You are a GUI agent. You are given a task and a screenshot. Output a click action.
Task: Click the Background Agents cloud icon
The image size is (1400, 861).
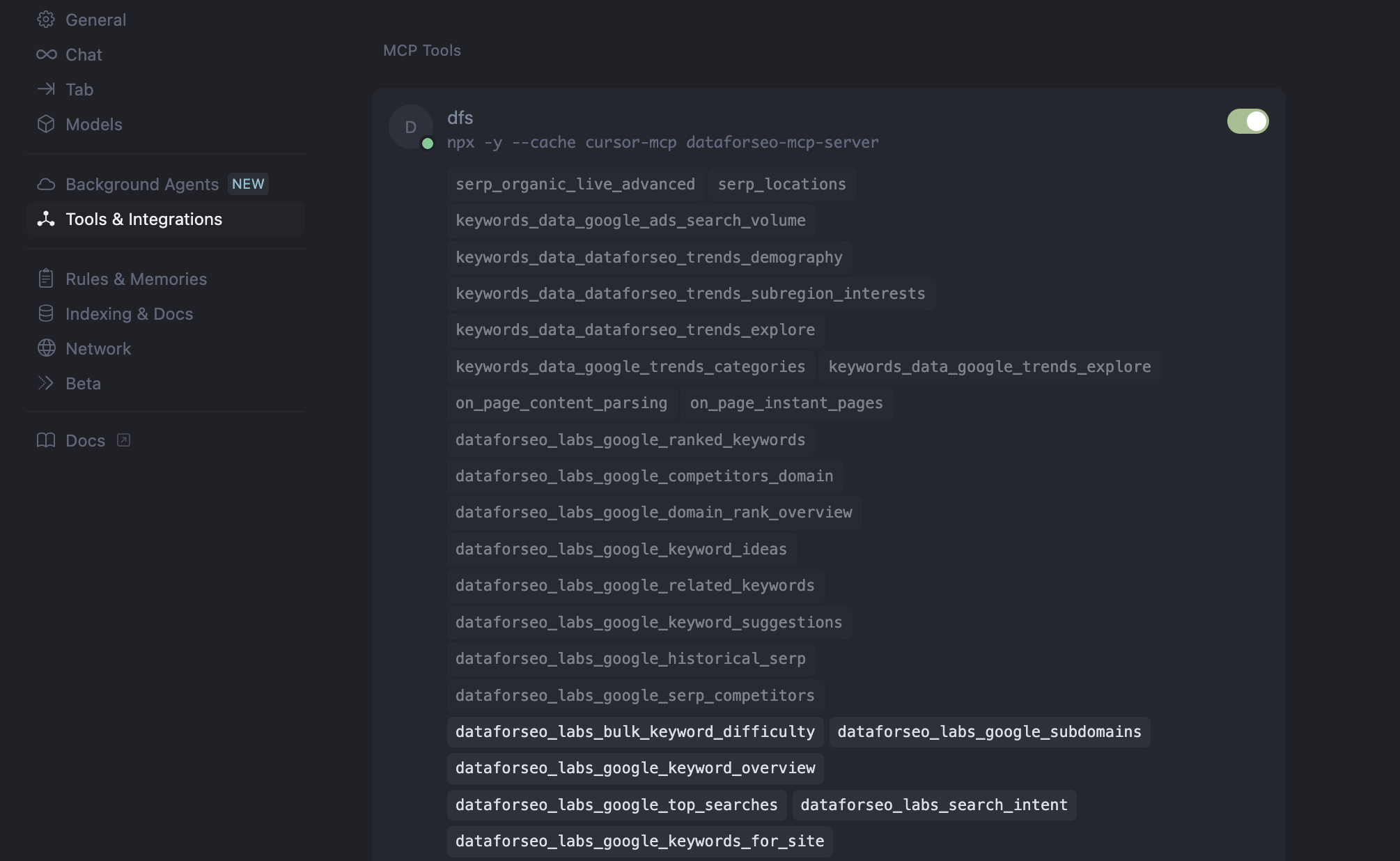coord(46,184)
